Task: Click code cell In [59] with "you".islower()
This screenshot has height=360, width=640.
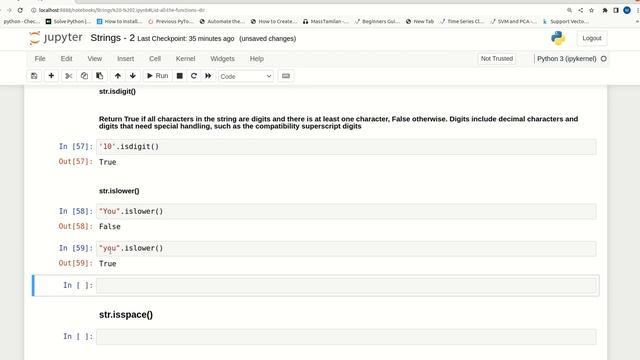Action: point(346,248)
